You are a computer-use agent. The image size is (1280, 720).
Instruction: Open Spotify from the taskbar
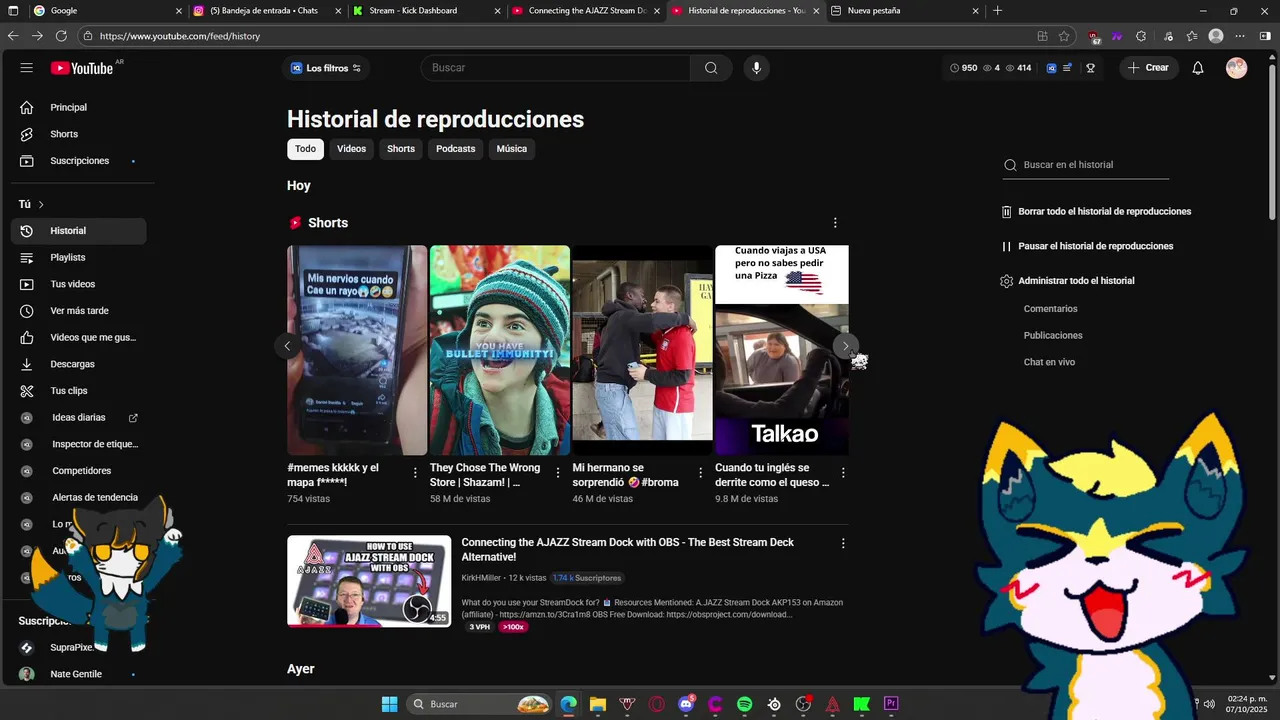[745, 704]
